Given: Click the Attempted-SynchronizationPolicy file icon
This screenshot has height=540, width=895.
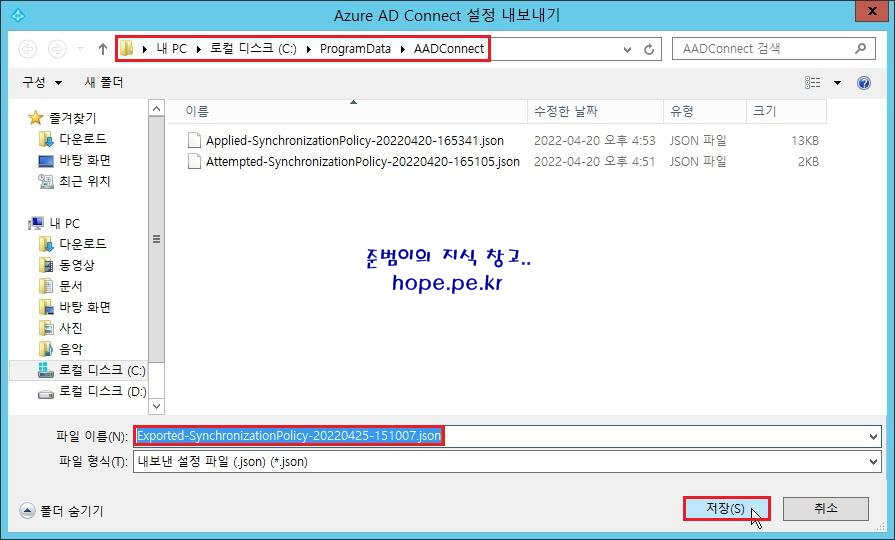Looking at the screenshot, I should (x=195, y=162).
